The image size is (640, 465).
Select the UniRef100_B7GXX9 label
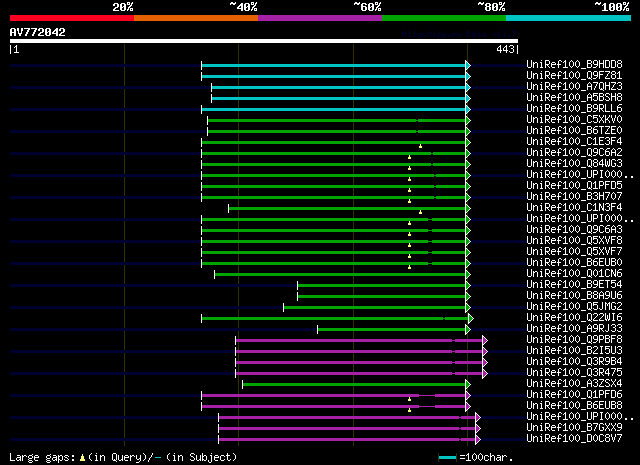574,428
